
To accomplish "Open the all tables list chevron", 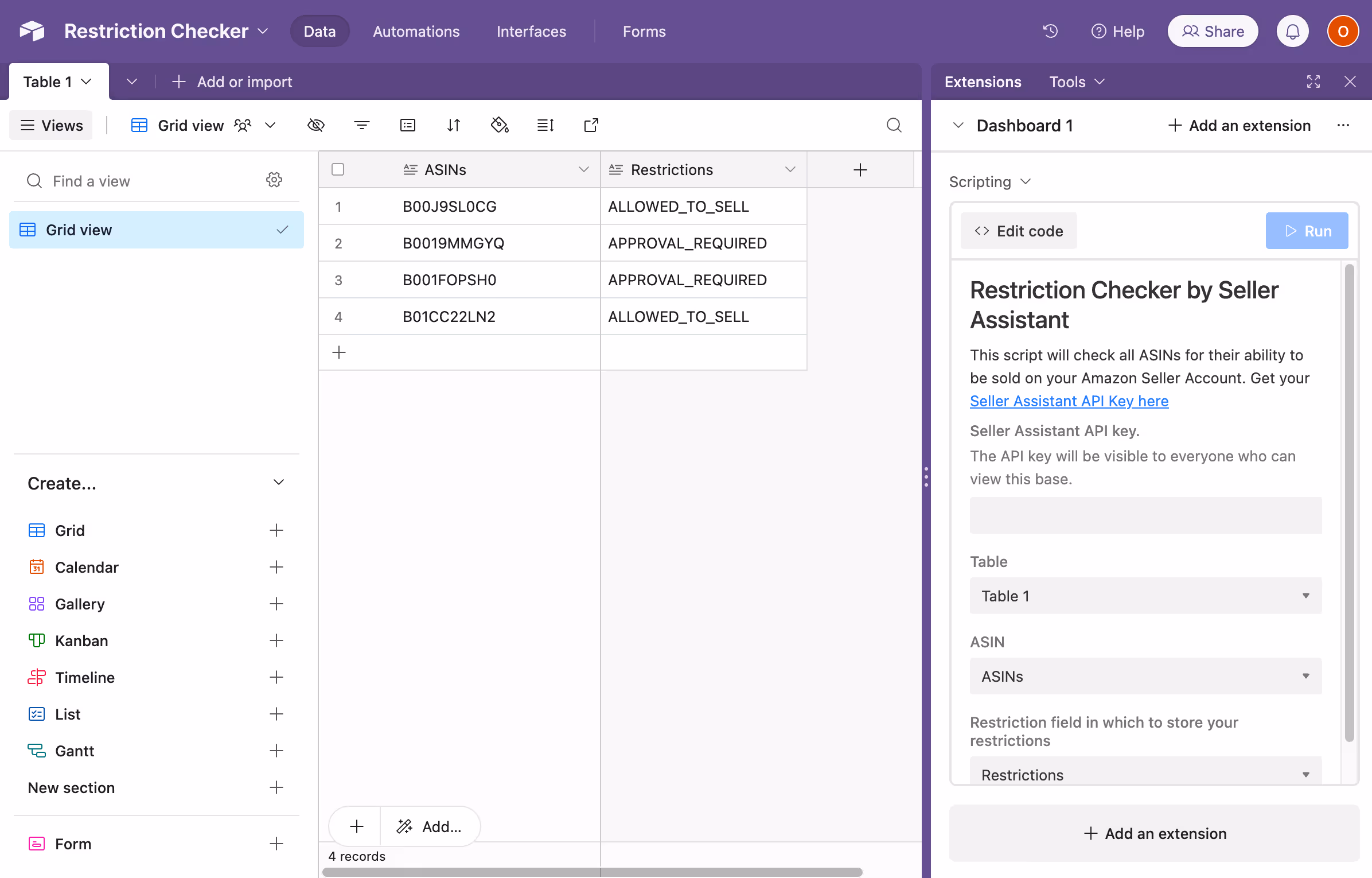I will (132, 81).
